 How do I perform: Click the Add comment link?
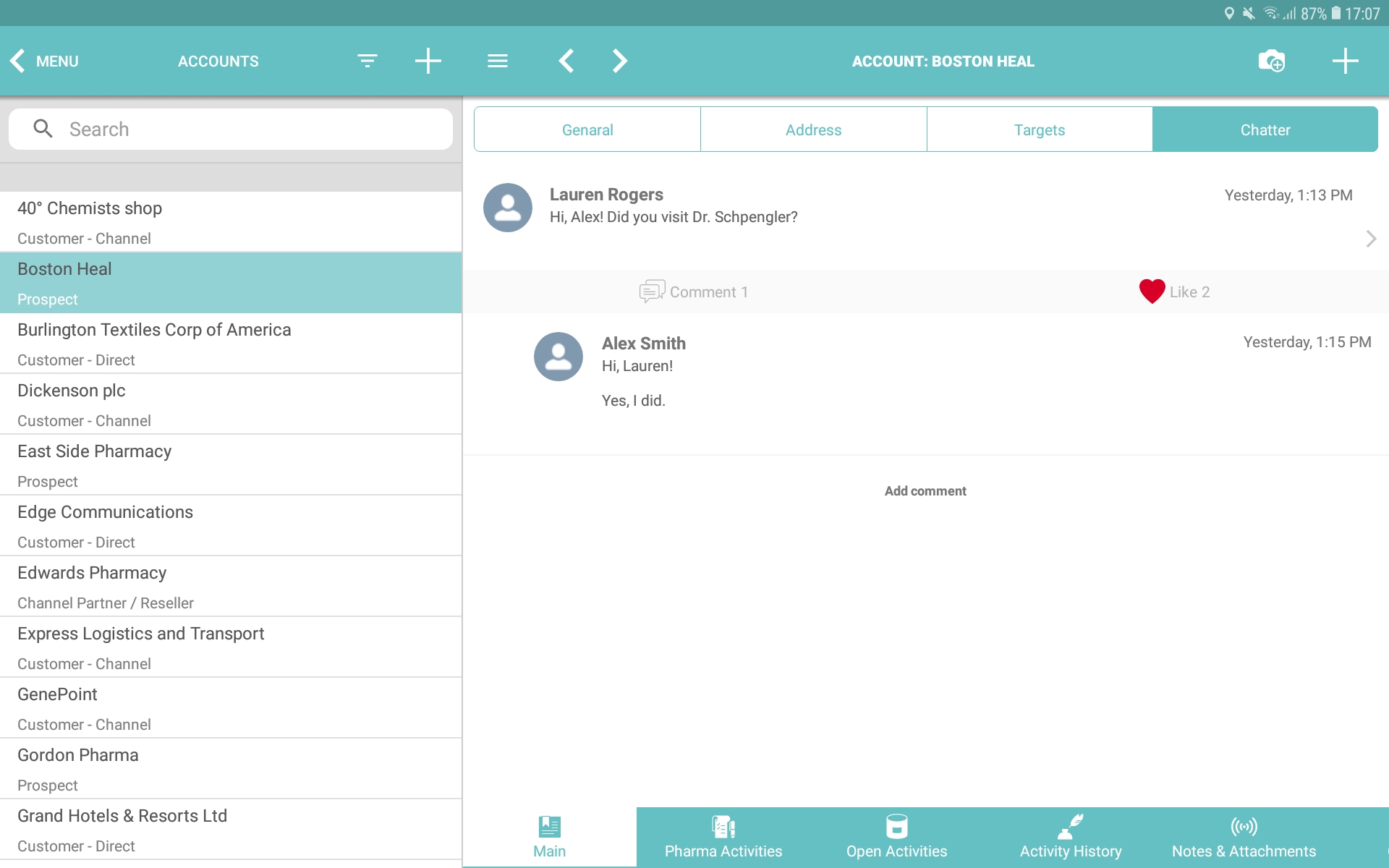click(925, 491)
